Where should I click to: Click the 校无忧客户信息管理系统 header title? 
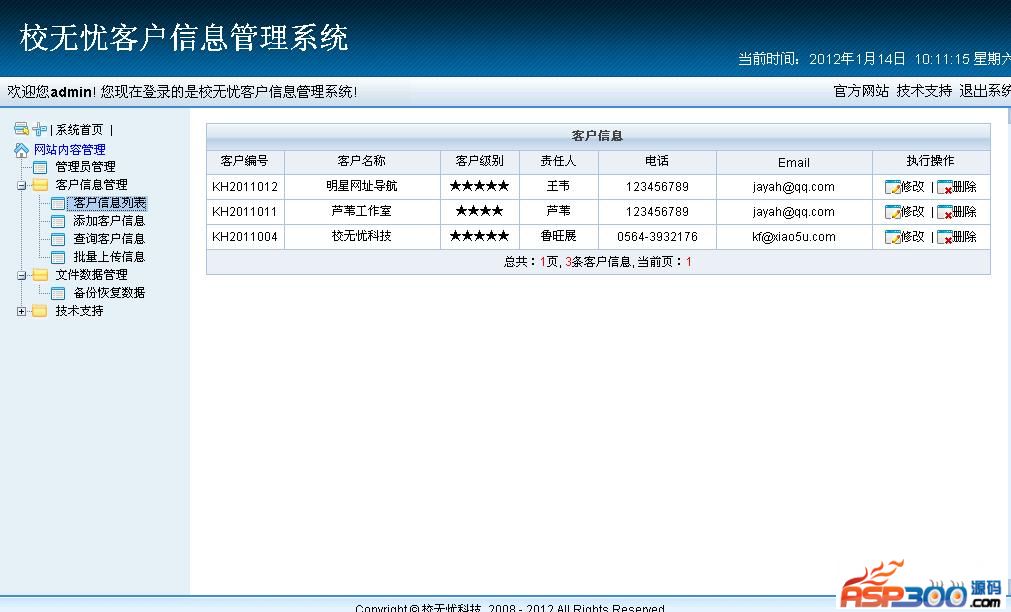point(184,38)
